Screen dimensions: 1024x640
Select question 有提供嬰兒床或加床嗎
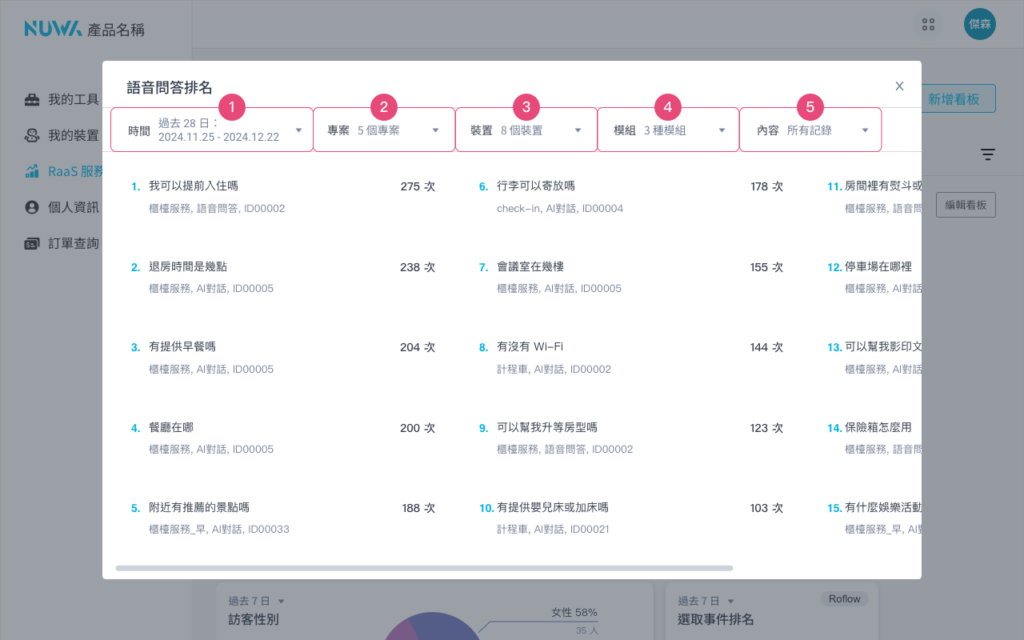click(x=552, y=507)
